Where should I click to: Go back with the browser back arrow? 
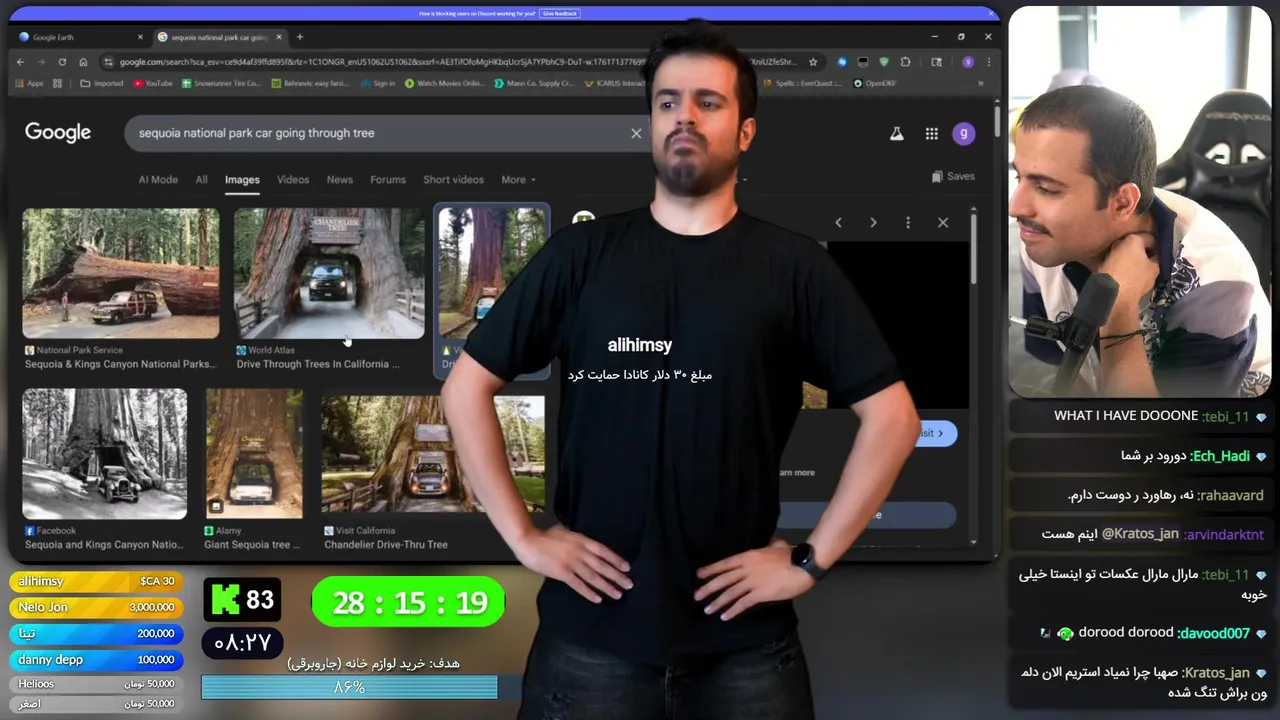[20, 62]
